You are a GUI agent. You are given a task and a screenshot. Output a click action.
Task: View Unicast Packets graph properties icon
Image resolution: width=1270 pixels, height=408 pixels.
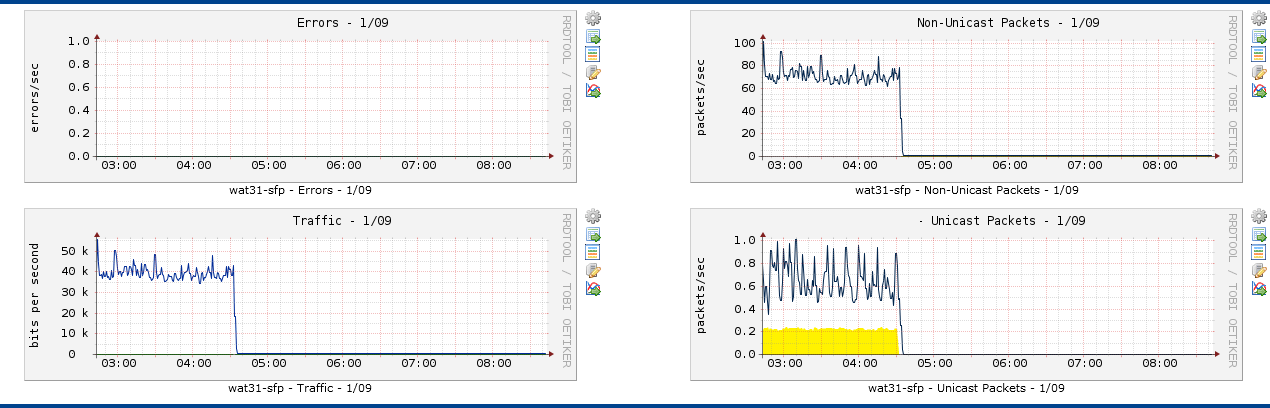click(x=1259, y=252)
